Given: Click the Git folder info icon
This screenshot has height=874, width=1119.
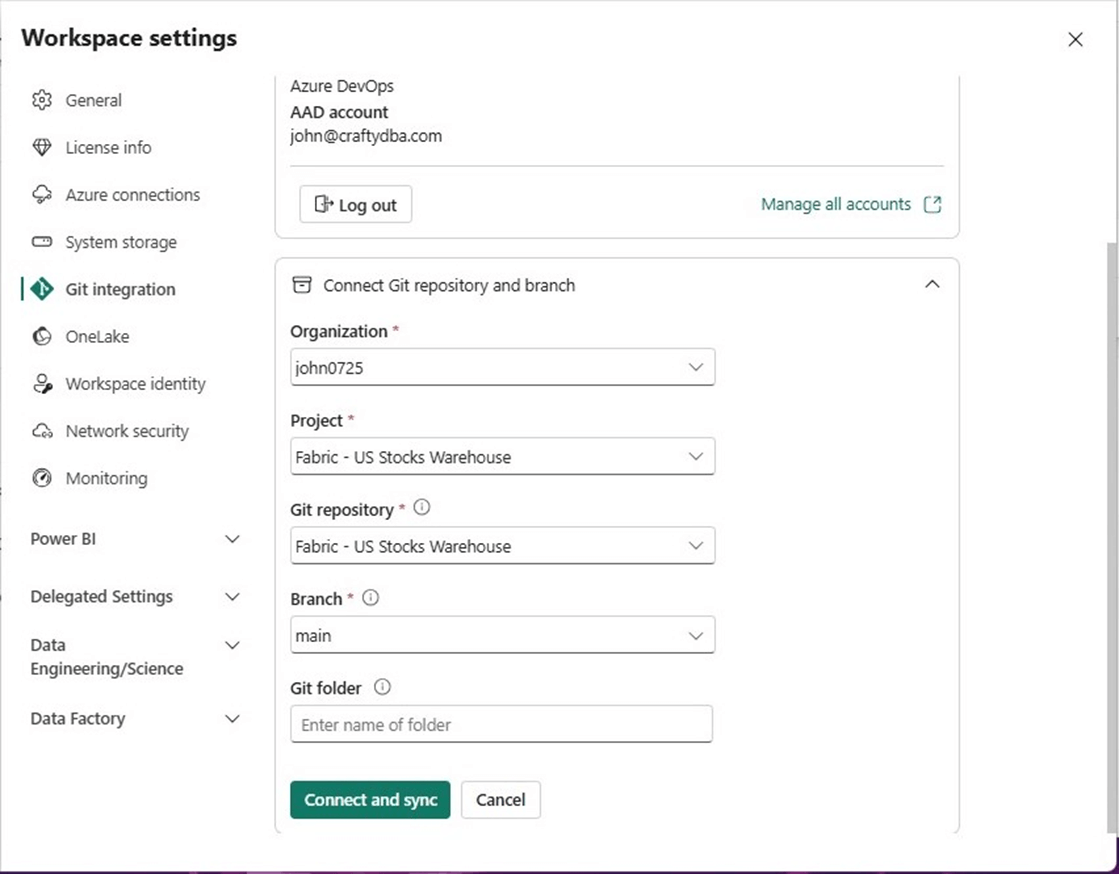Looking at the screenshot, I should [382, 687].
